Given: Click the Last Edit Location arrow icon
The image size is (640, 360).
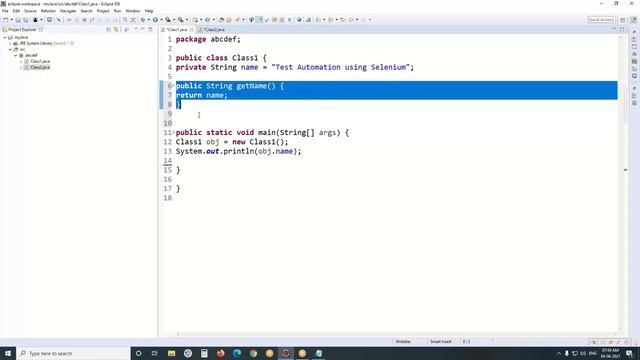Looking at the screenshot, I should coord(343,20).
